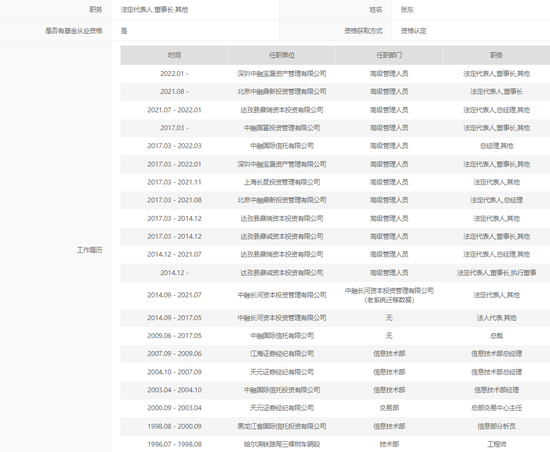Viewport: 550px width, 452px height.
Task: Select 江海证券经纪有限公司 company cell
Action: coord(282,353)
